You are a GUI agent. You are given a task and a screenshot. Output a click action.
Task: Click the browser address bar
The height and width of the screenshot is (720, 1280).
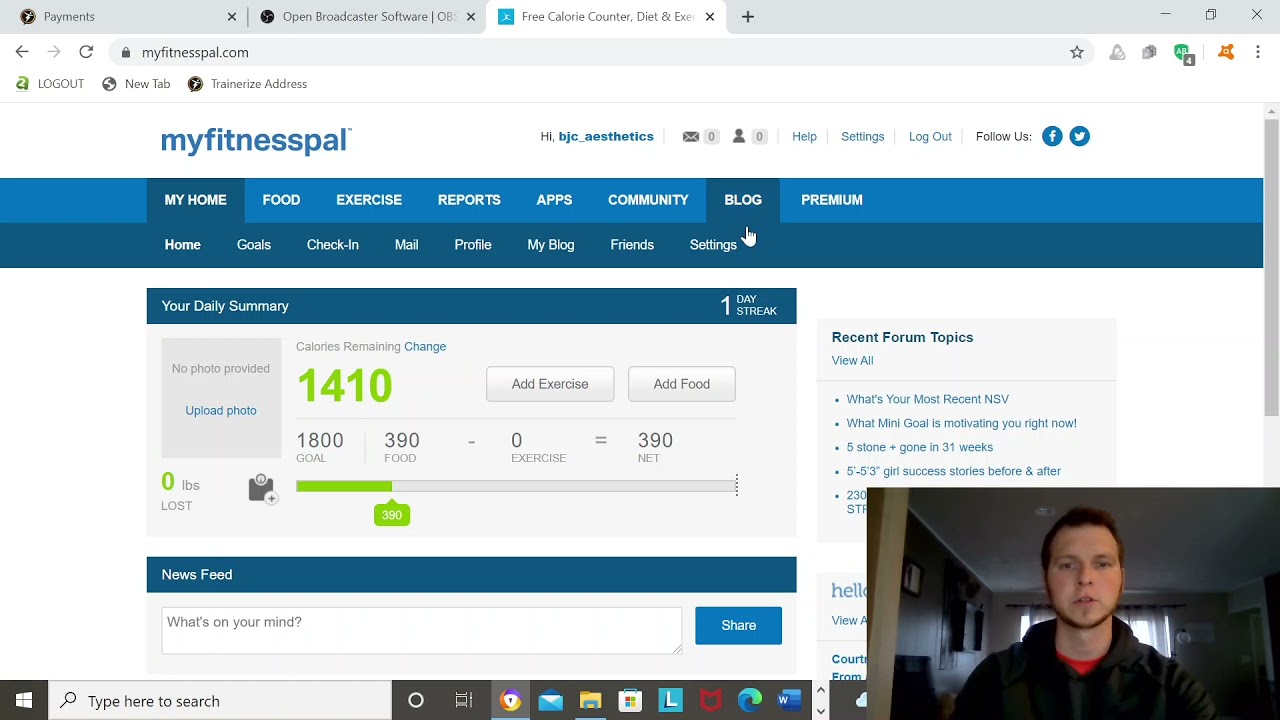(600, 52)
